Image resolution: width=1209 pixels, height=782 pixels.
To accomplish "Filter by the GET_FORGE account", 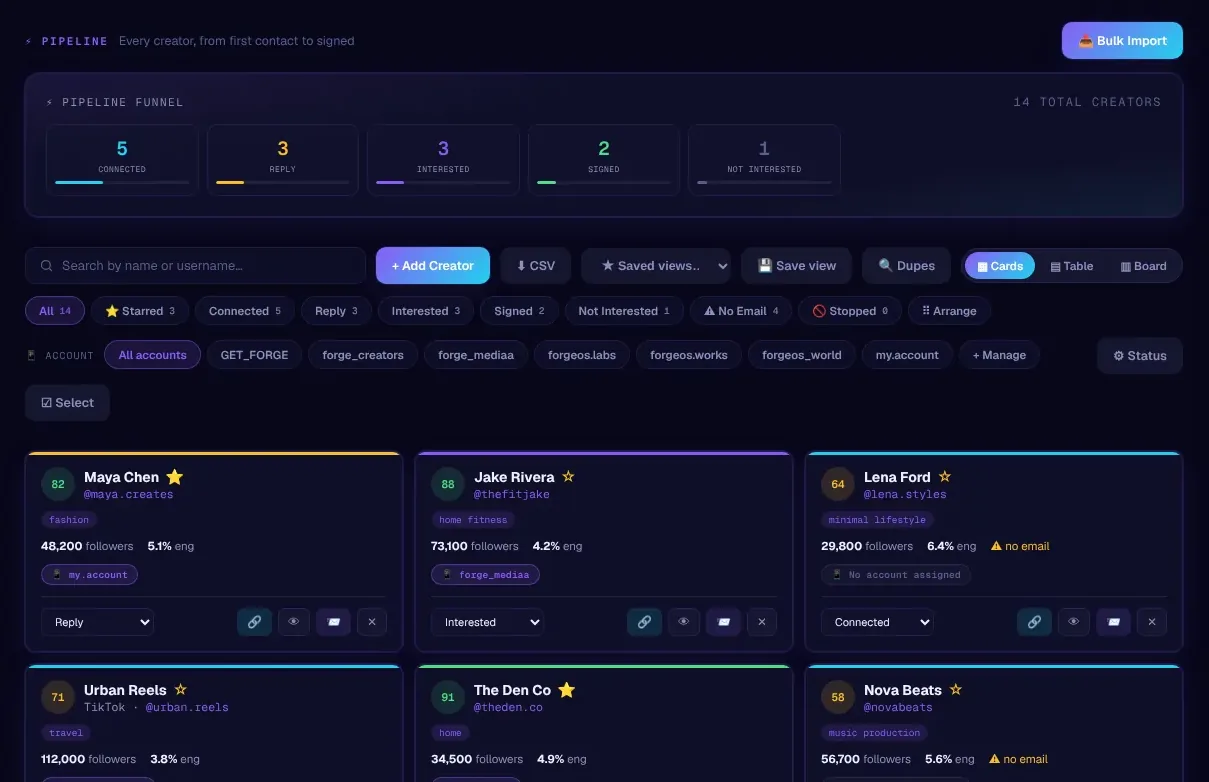I will point(254,355).
